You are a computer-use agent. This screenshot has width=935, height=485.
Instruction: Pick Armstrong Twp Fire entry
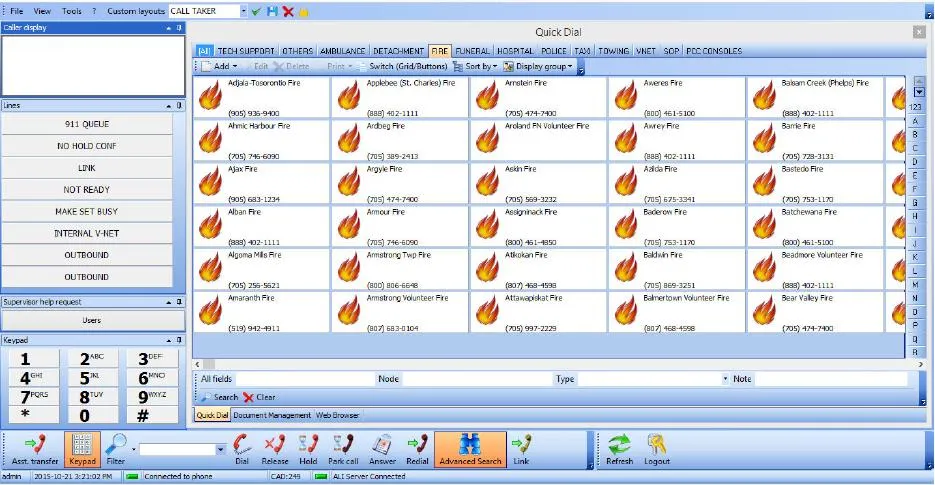pos(400,270)
